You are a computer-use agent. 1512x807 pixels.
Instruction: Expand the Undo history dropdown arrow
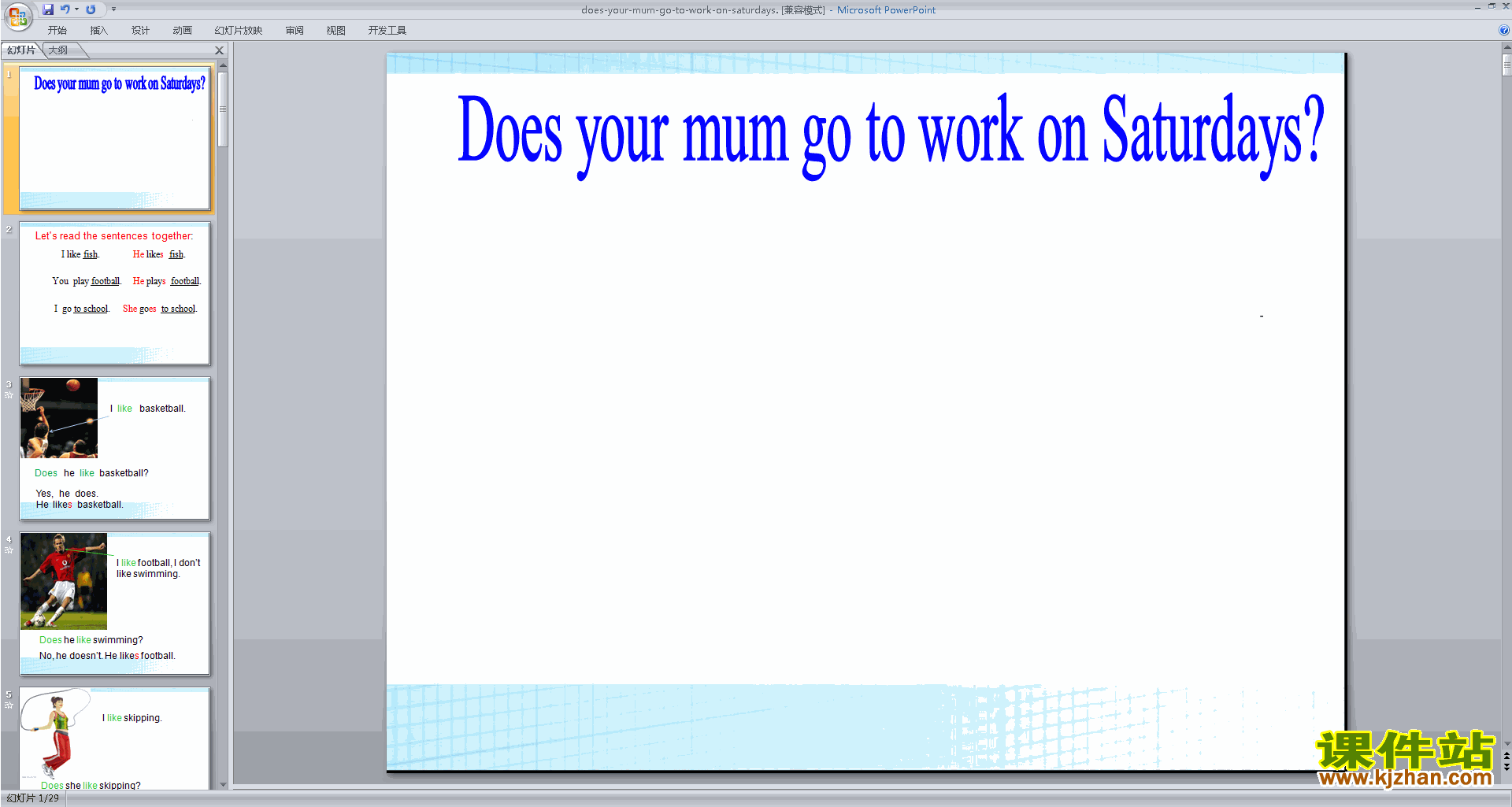76,9
